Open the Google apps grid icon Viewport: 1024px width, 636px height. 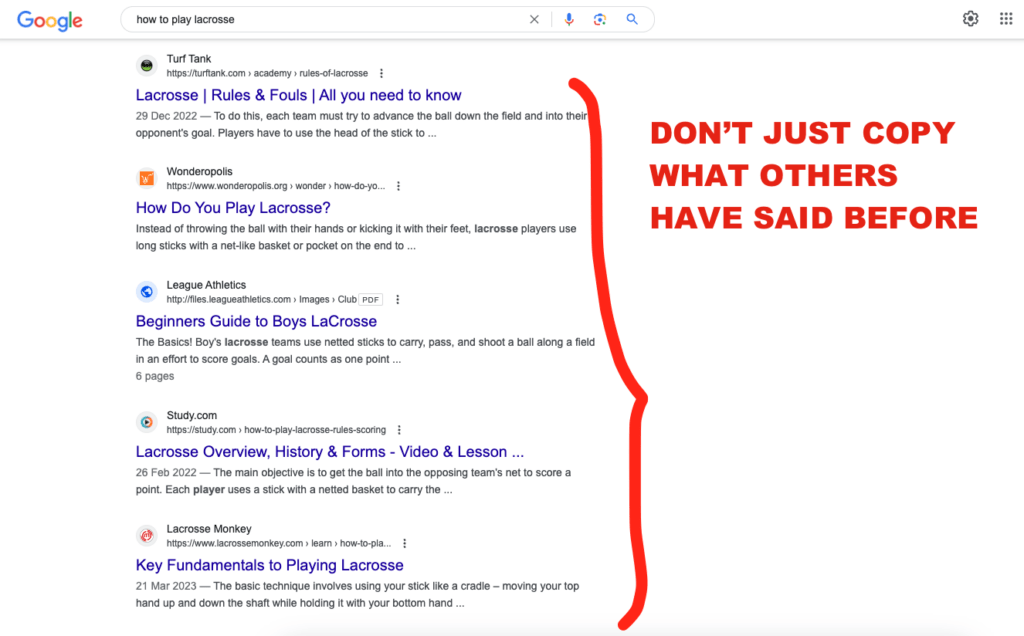pos(1006,19)
